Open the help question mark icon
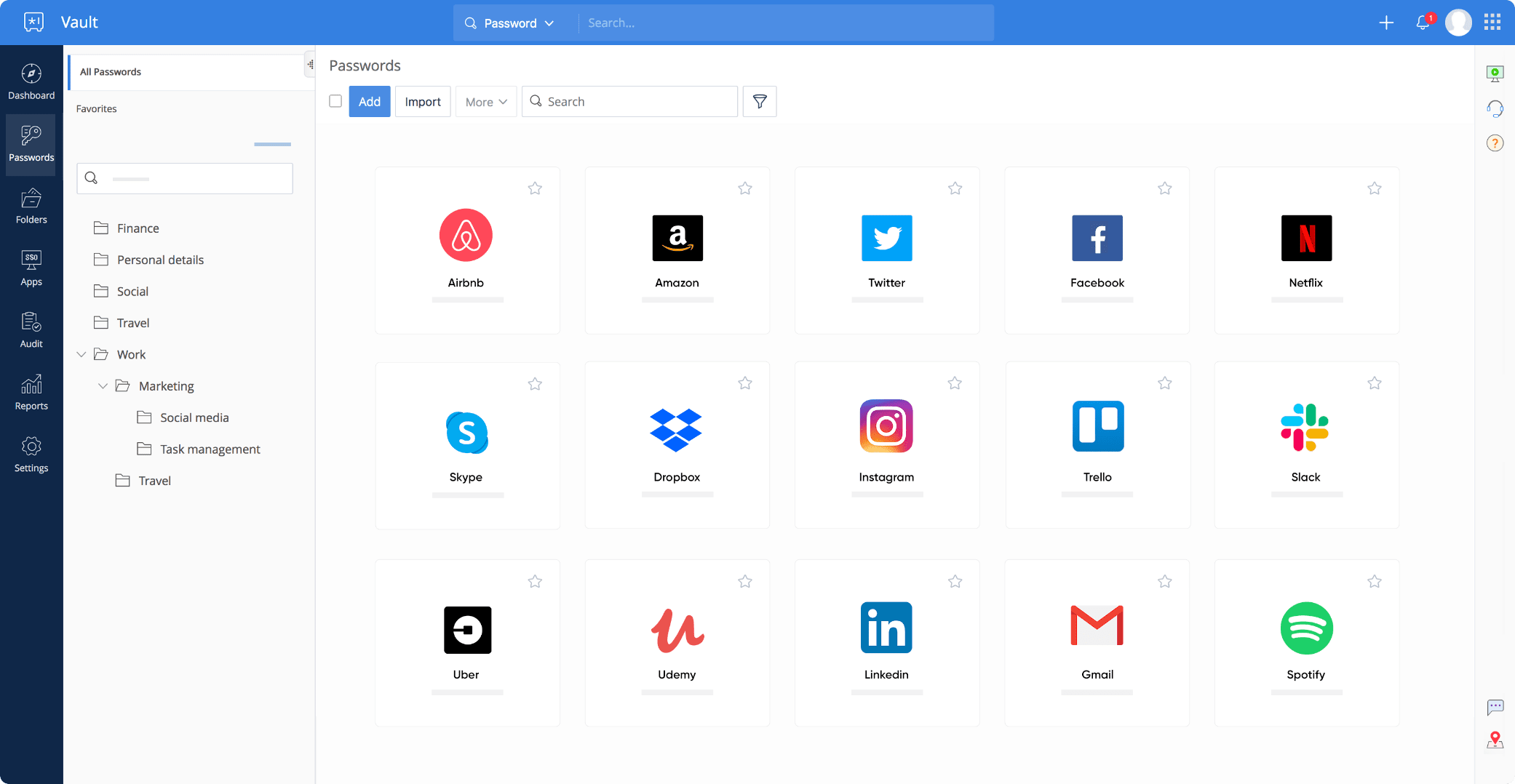 click(x=1495, y=143)
